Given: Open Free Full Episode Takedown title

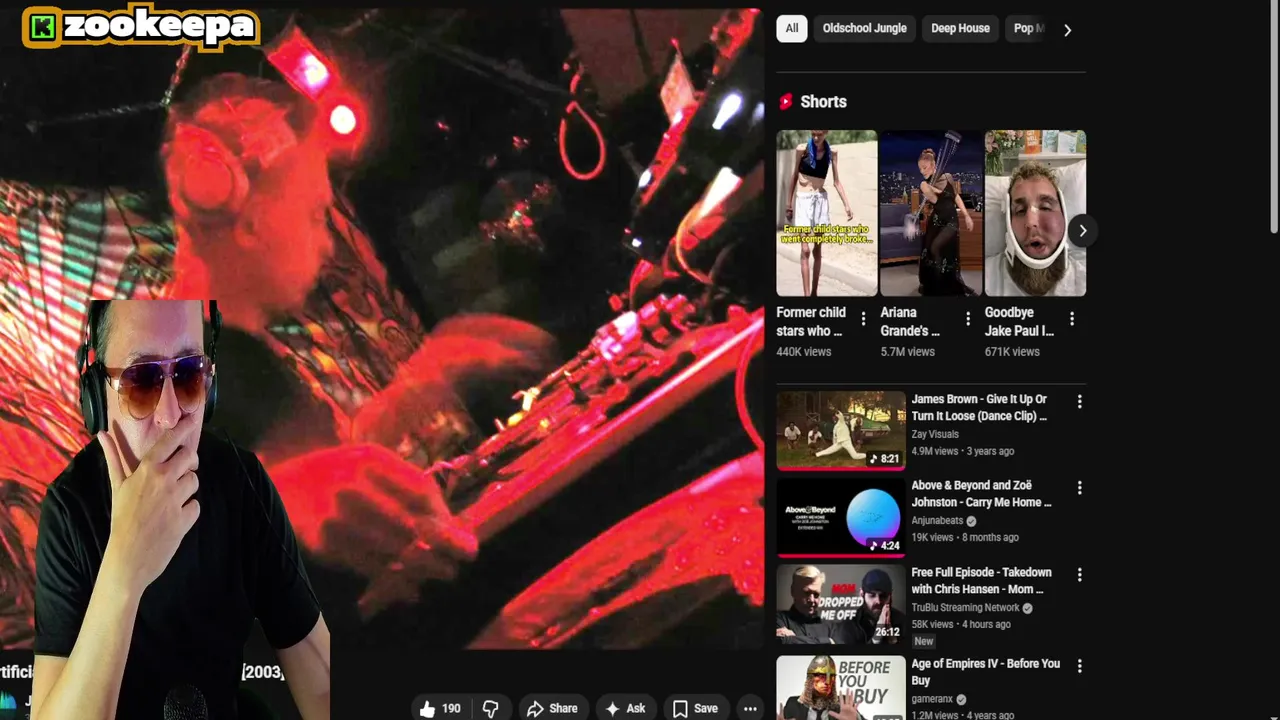Looking at the screenshot, I should (x=982, y=581).
